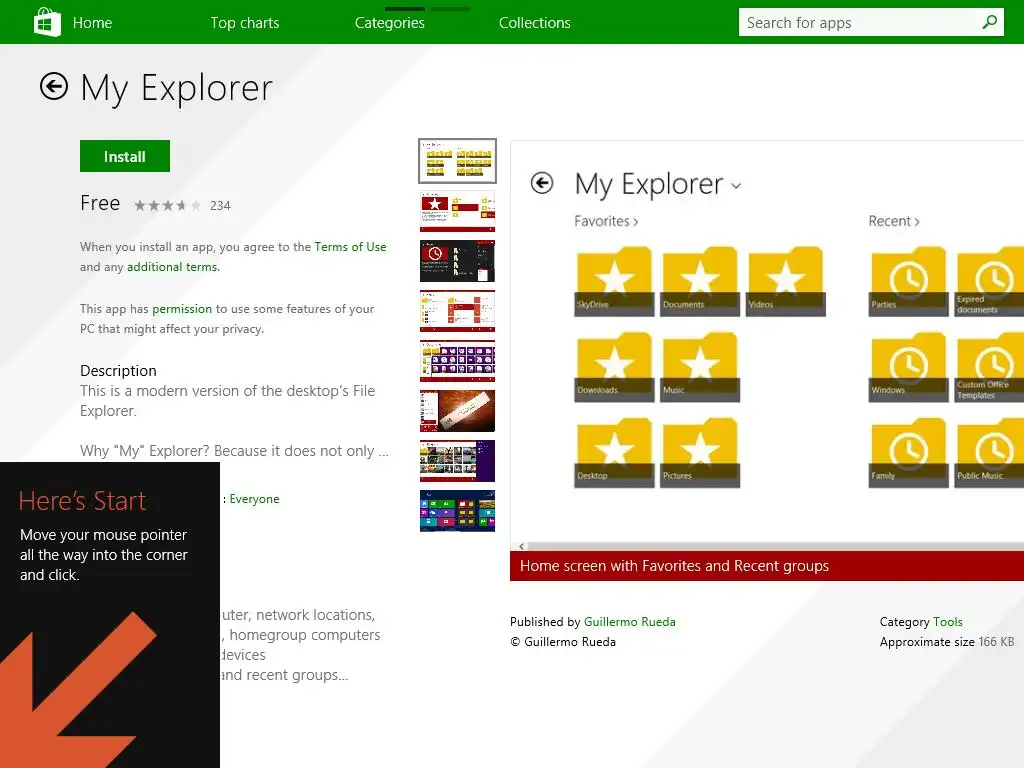
Task: Open Categories in the navigation bar
Action: pyautogui.click(x=390, y=23)
